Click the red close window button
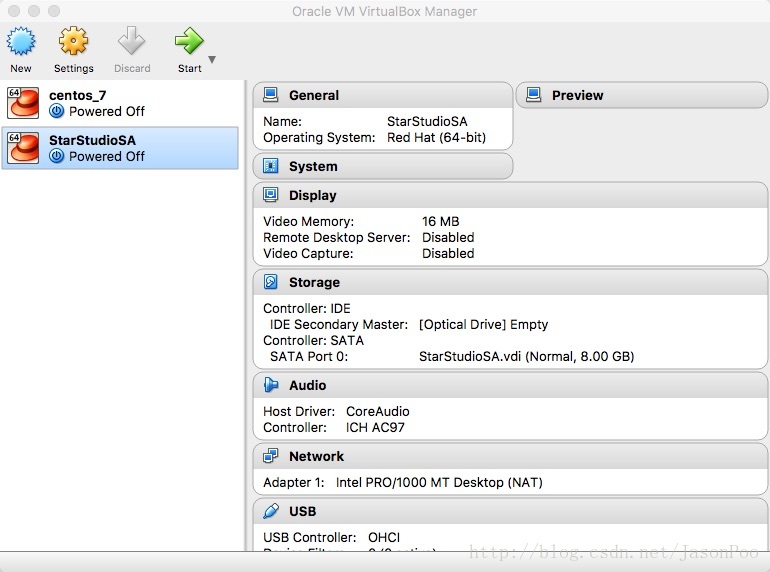770x572 pixels. click(x=14, y=11)
